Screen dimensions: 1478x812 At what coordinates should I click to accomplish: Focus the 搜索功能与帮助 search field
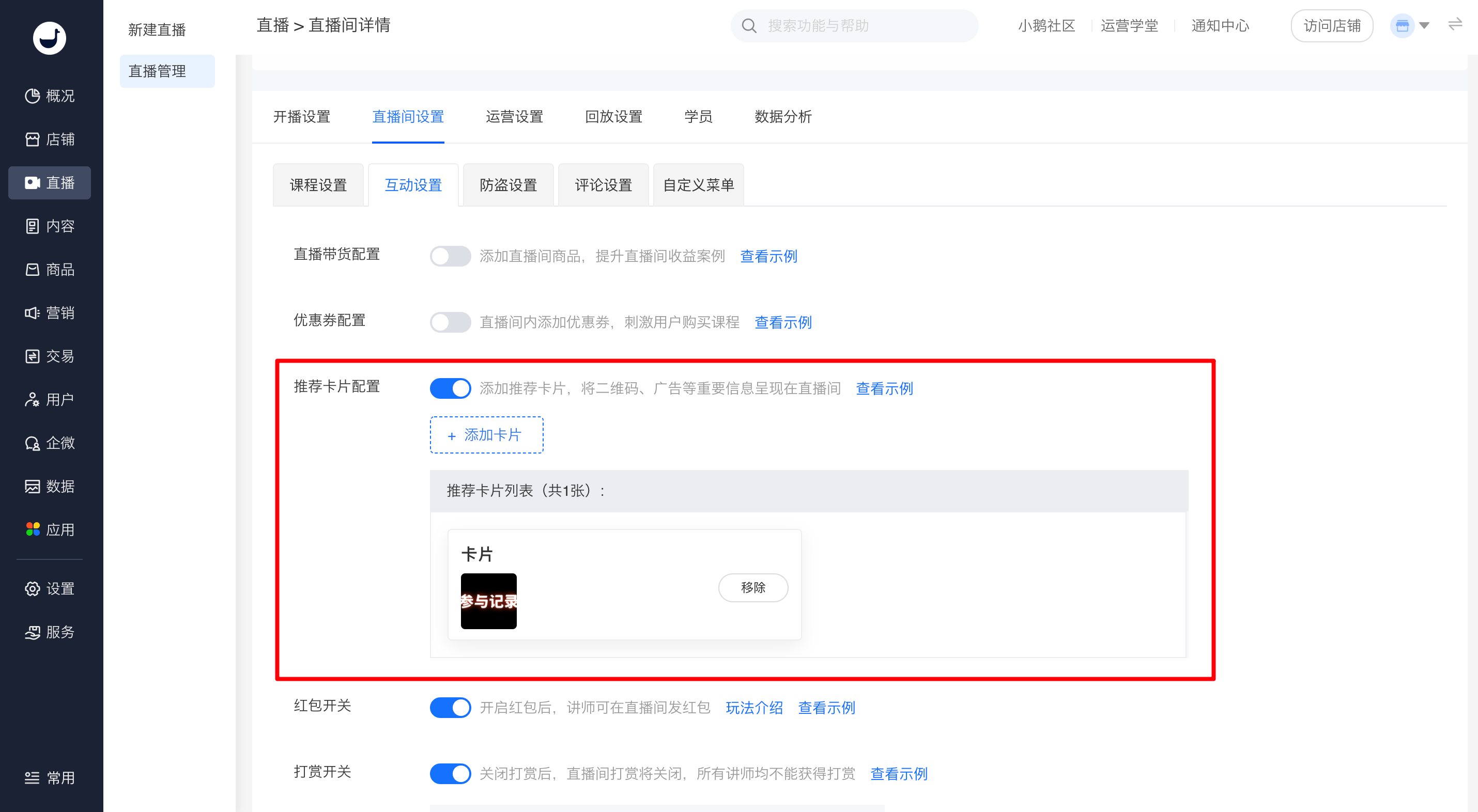pyautogui.click(x=854, y=26)
